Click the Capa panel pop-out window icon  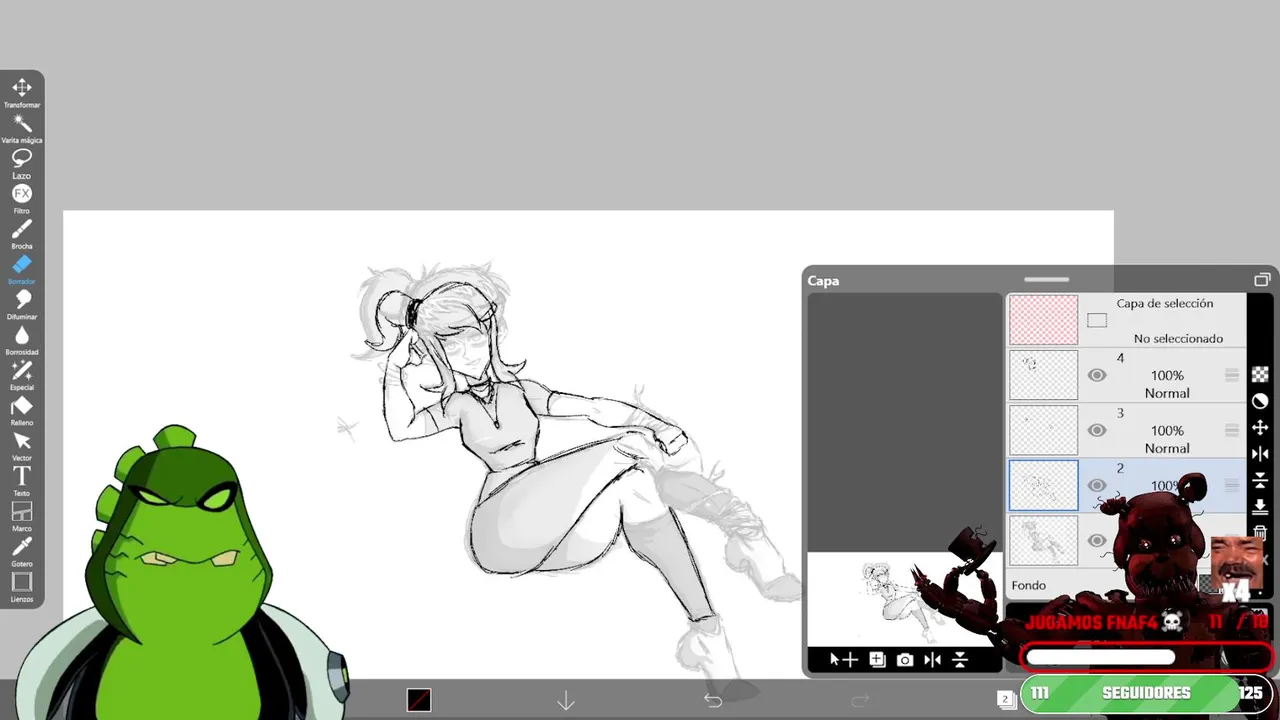point(1262,280)
